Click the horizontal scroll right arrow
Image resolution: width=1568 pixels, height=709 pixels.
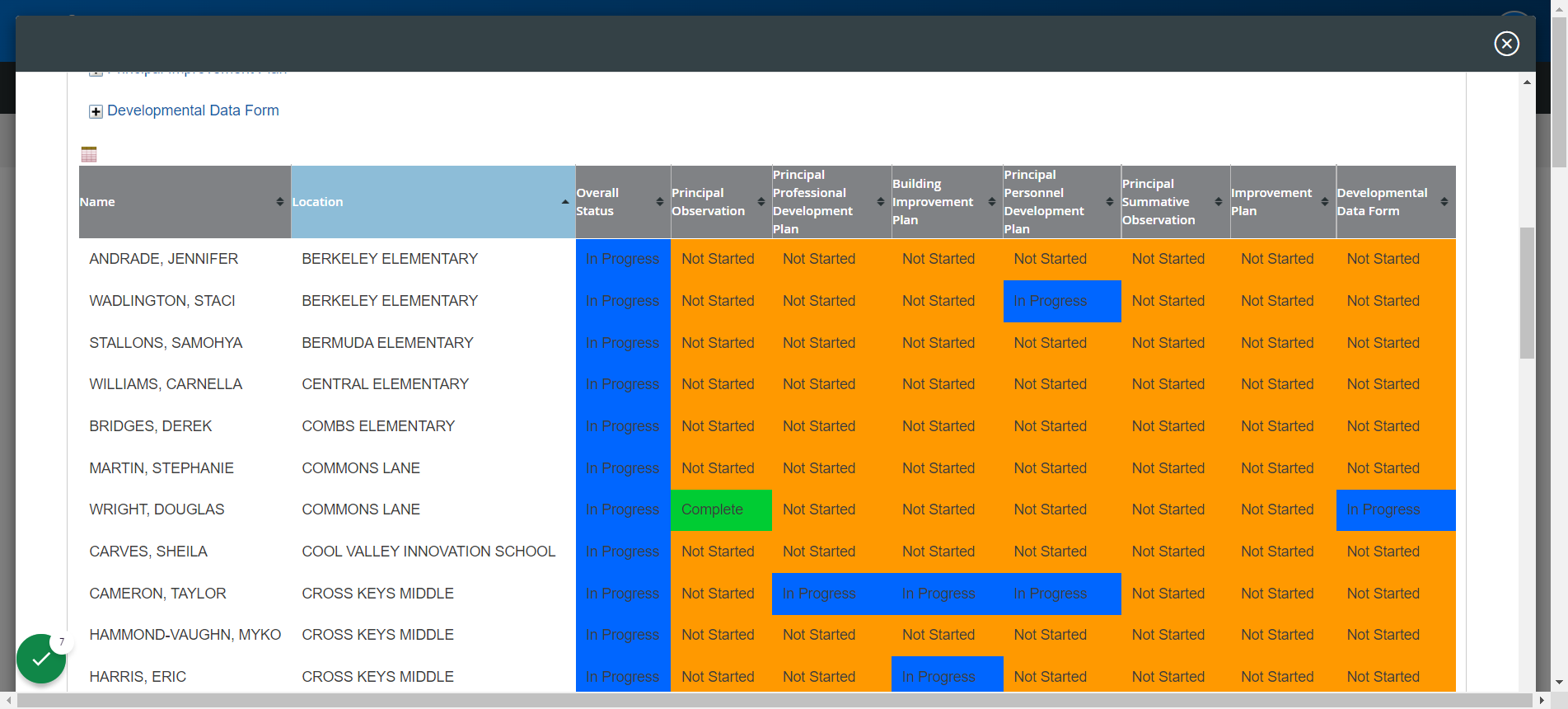[1542, 701]
